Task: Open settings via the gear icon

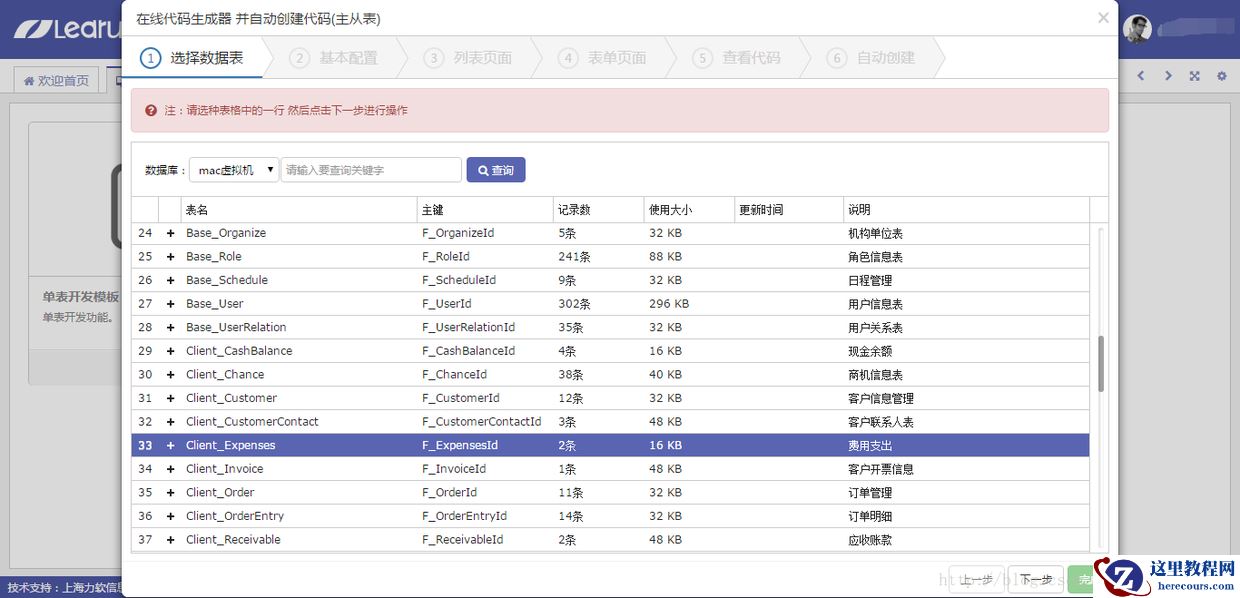Action: tap(1221, 76)
